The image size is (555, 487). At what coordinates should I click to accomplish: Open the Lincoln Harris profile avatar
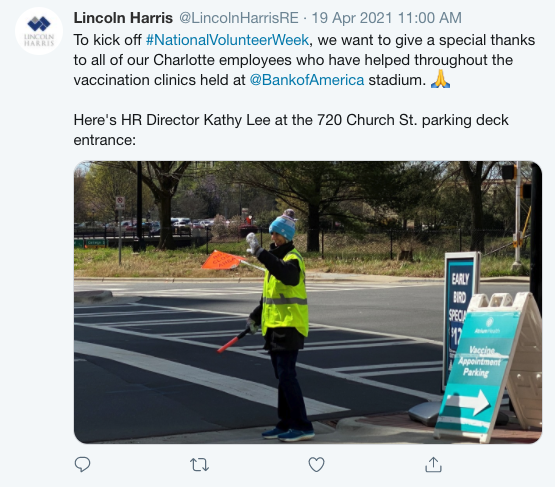click(39, 31)
